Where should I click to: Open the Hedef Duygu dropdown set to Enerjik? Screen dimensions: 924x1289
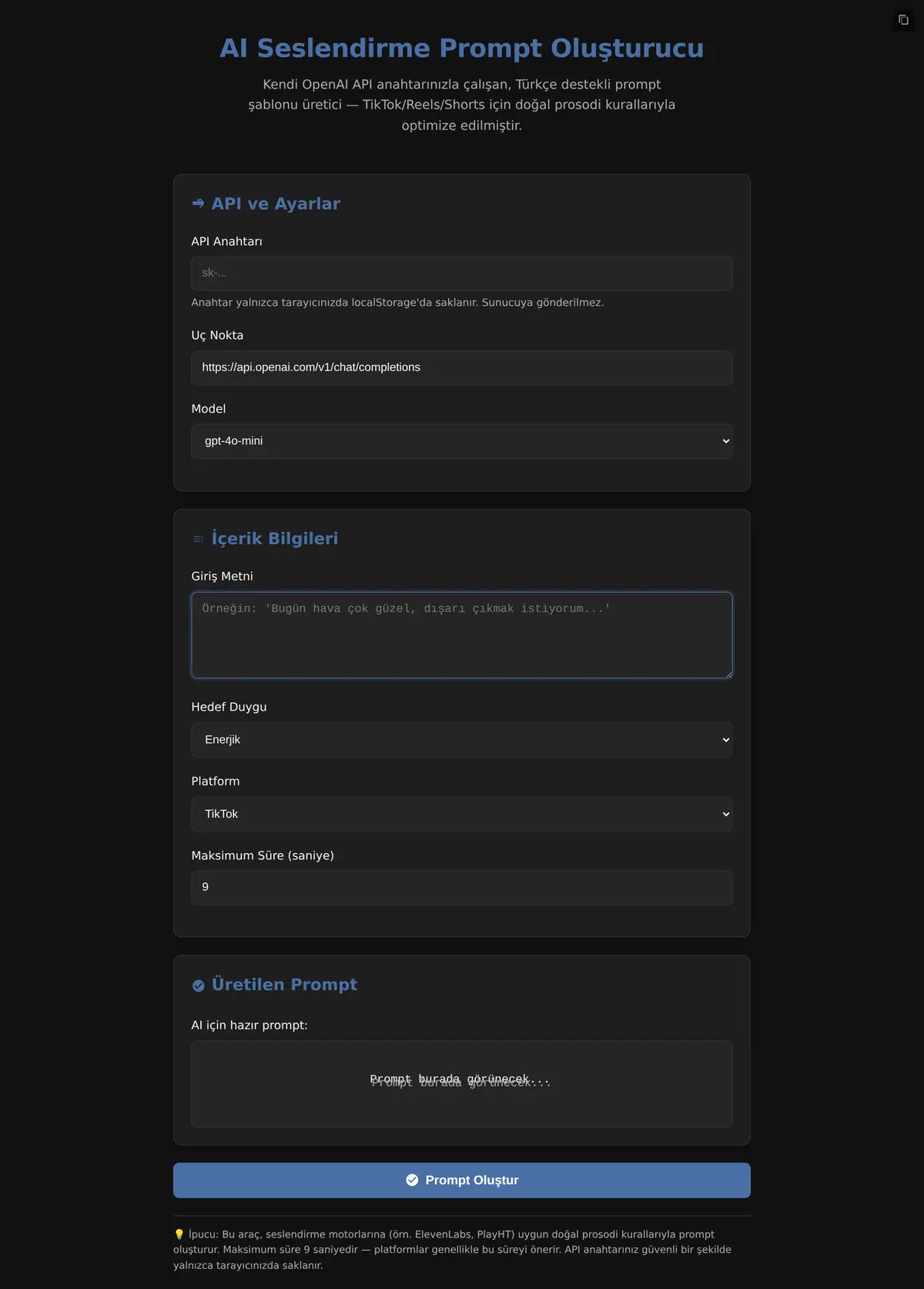(x=461, y=740)
